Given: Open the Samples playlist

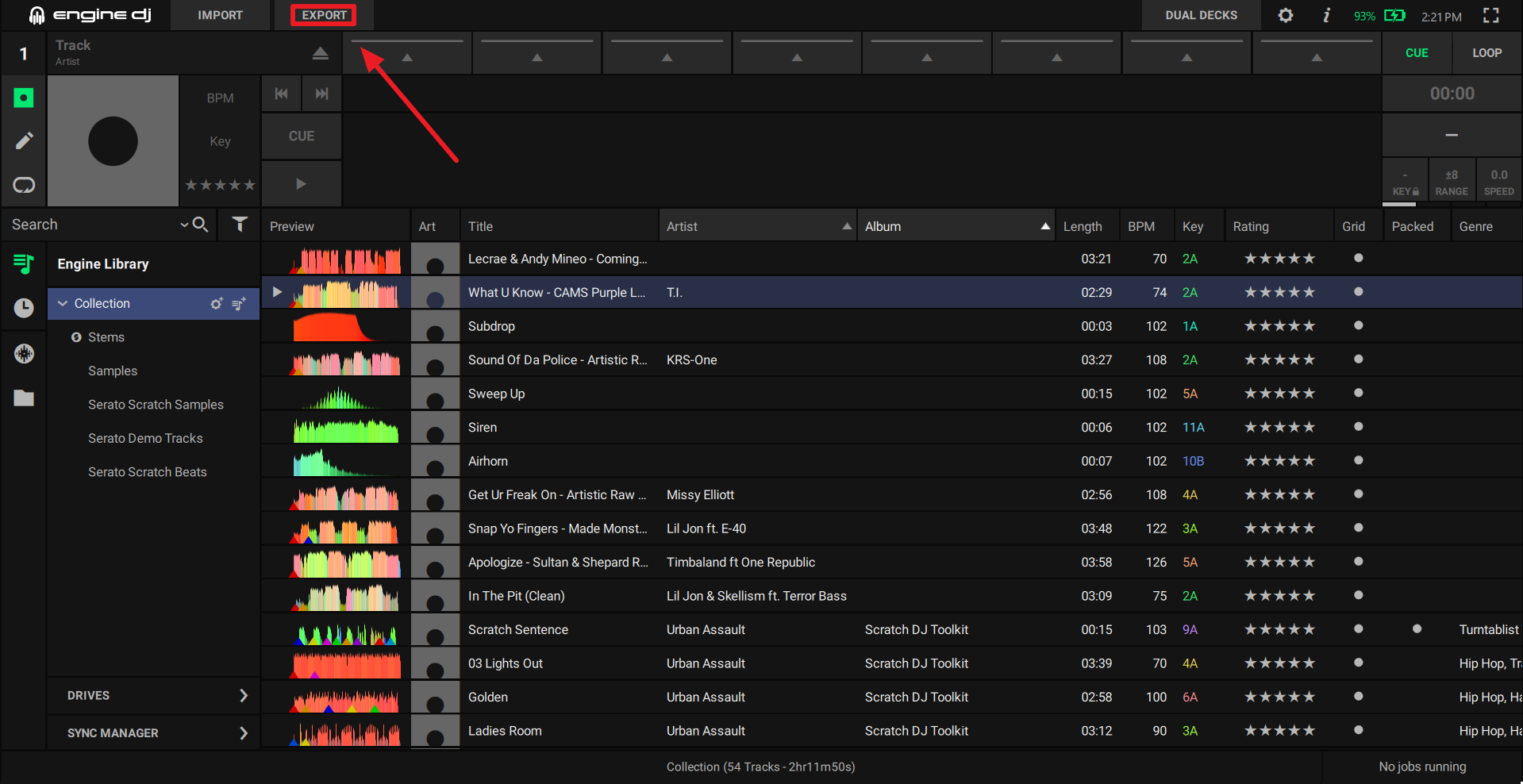Looking at the screenshot, I should tap(113, 371).
